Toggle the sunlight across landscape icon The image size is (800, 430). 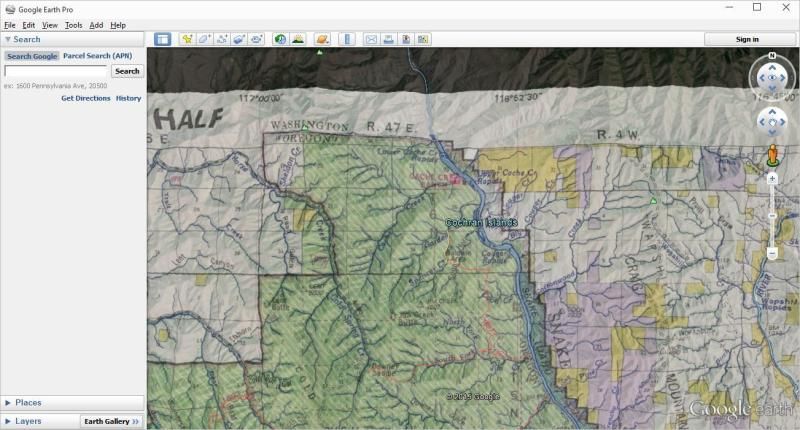pyautogui.click(x=297, y=39)
